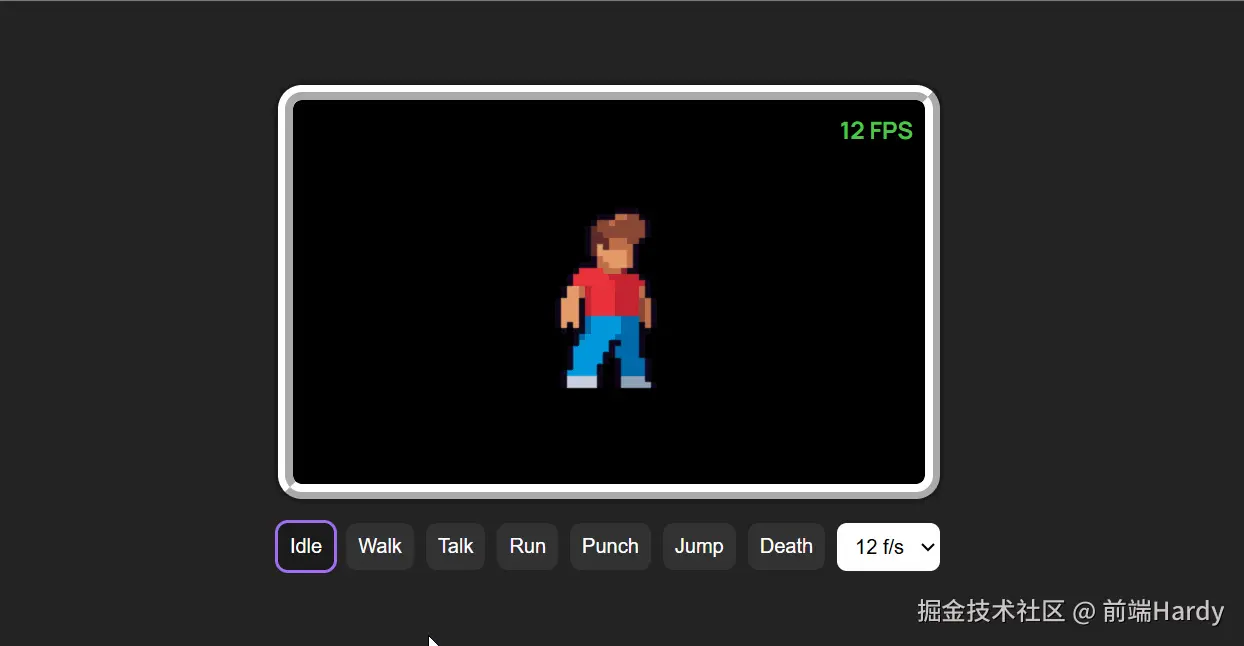Viewport: 1244px width, 646px height.
Task: Trigger the Punch animation
Action: [610, 546]
